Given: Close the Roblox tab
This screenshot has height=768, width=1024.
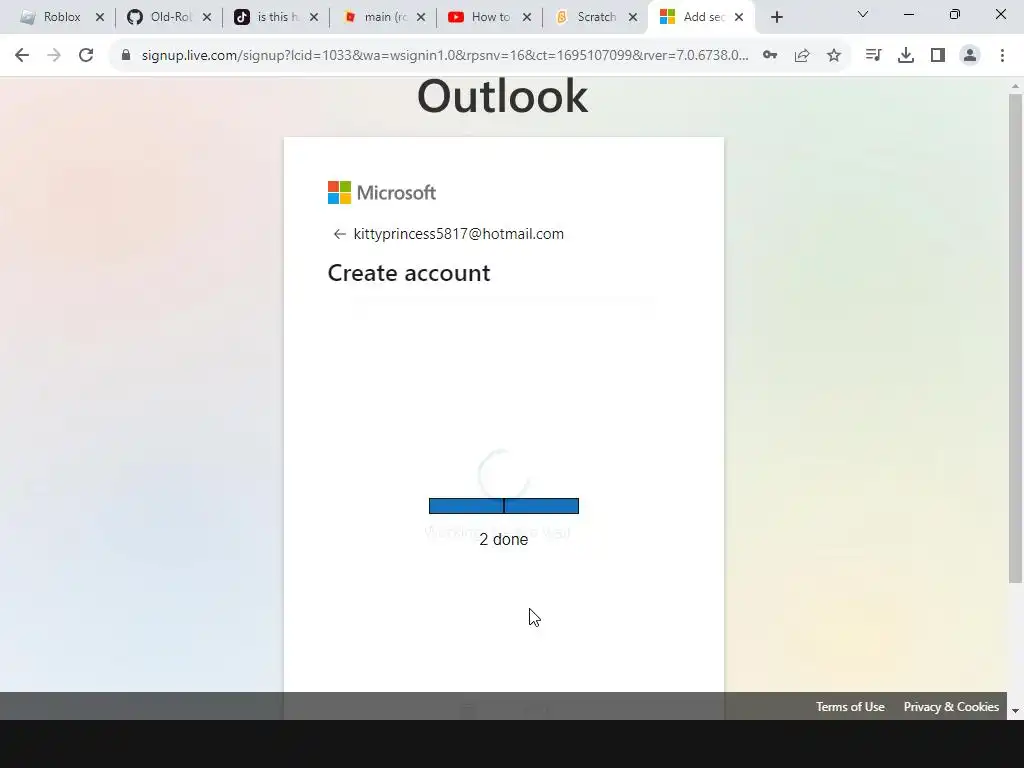Looking at the screenshot, I should coord(100,17).
